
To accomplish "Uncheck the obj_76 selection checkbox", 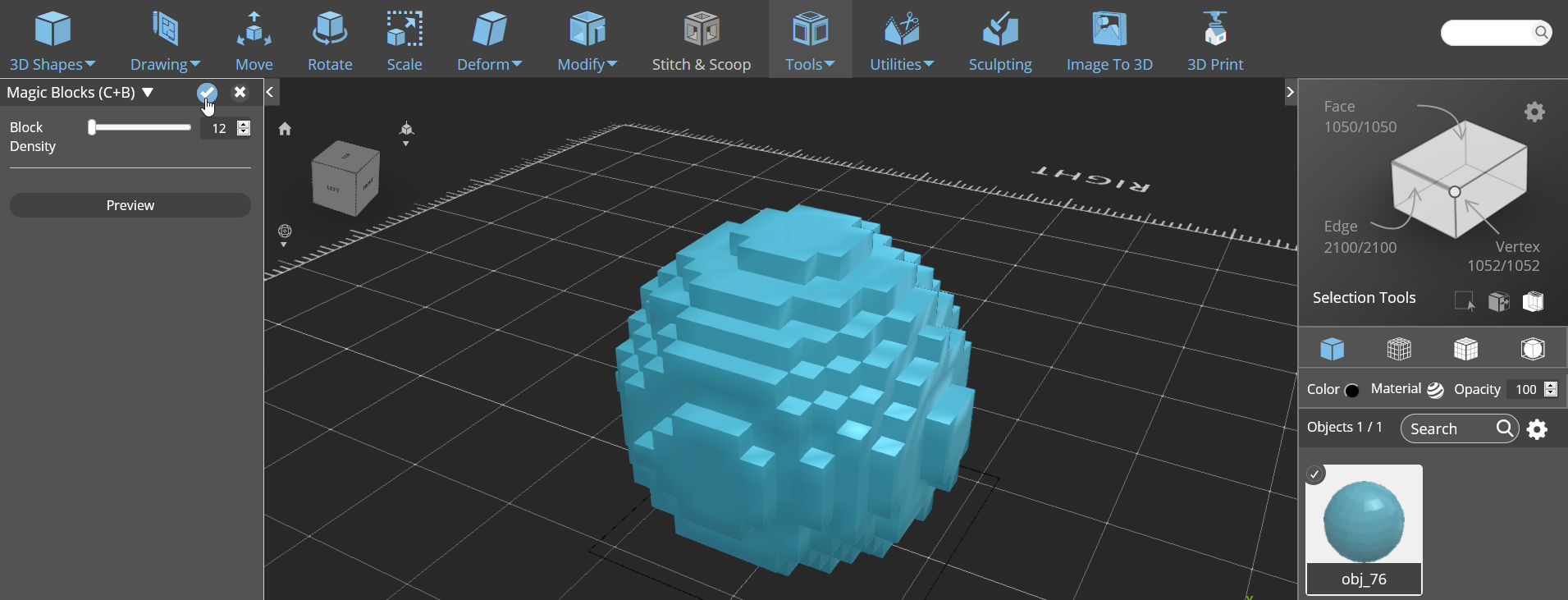I will click(1315, 474).
